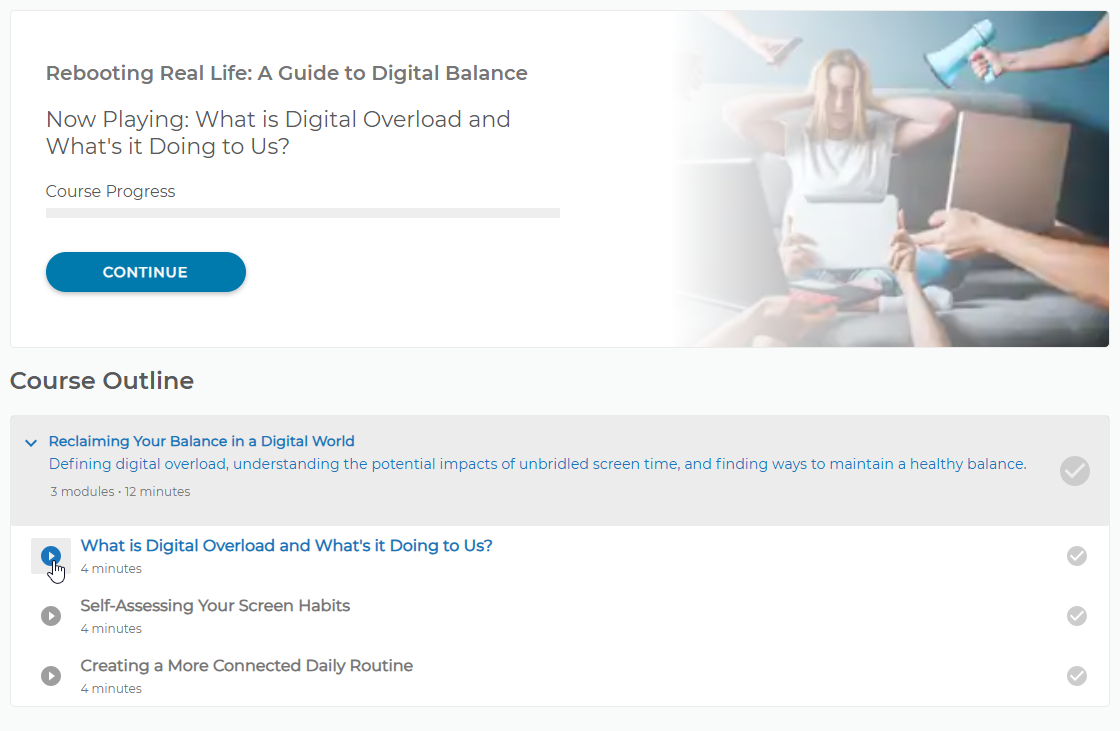
Task: Open the Creating a More Connected Daily Routine title
Action: (x=246, y=665)
